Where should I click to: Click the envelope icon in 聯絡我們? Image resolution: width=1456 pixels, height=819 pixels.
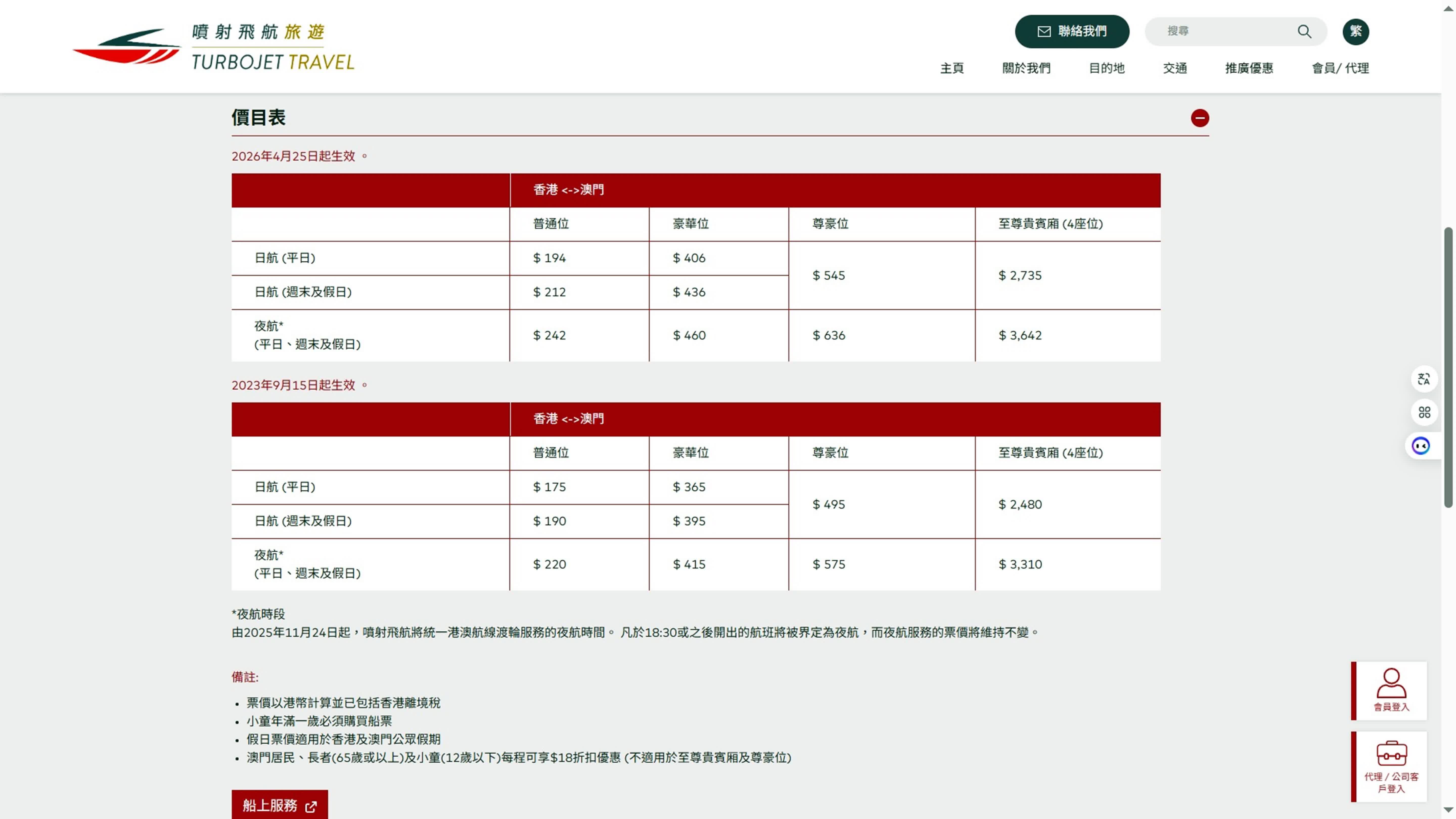(1044, 32)
